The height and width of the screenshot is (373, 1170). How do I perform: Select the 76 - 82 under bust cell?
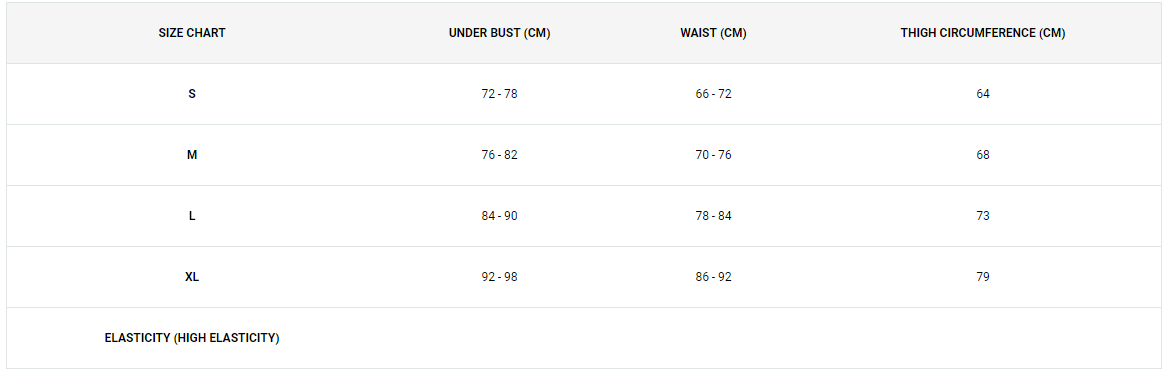pos(499,155)
